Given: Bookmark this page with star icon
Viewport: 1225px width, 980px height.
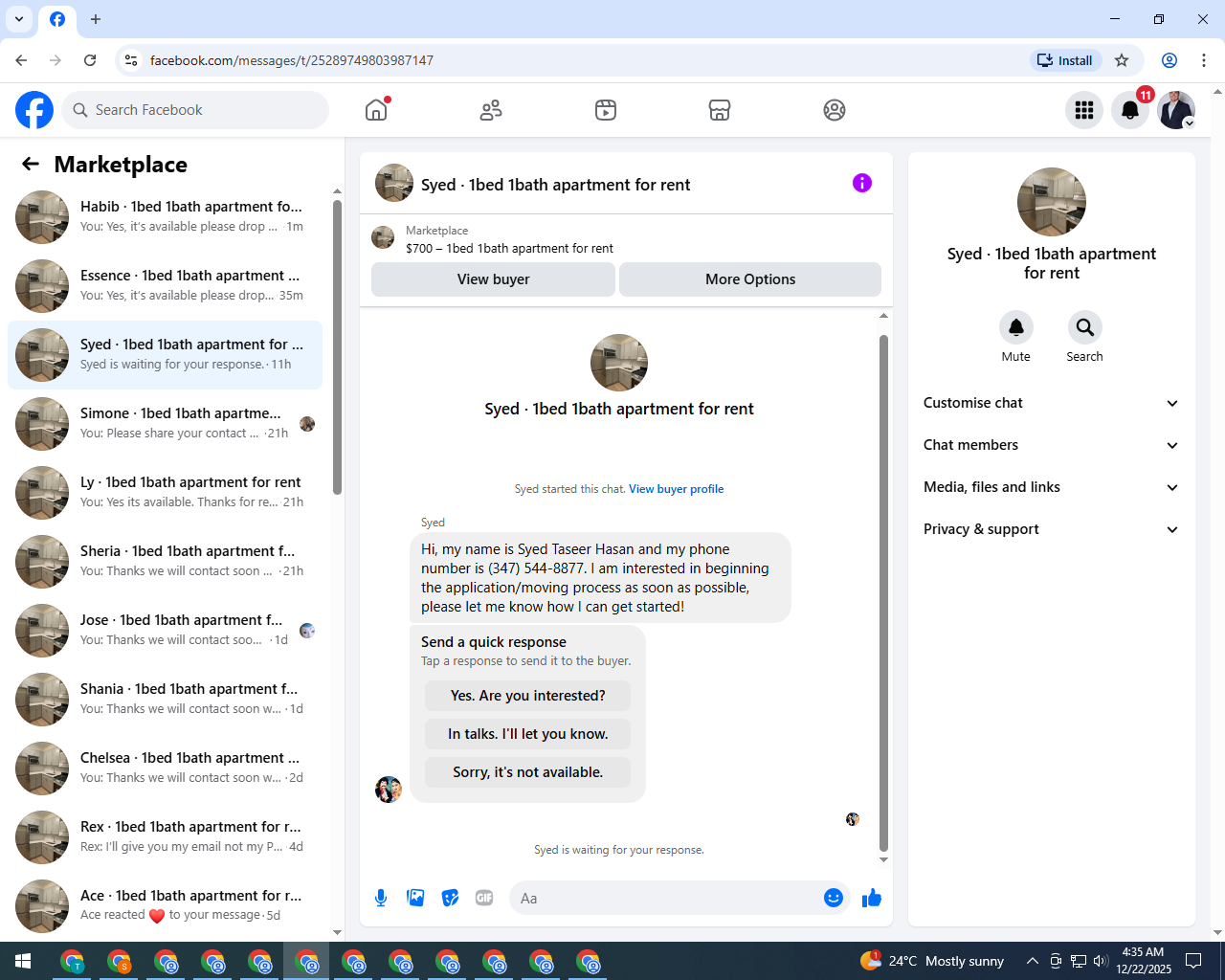Looking at the screenshot, I should pyautogui.click(x=1122, y=60).
